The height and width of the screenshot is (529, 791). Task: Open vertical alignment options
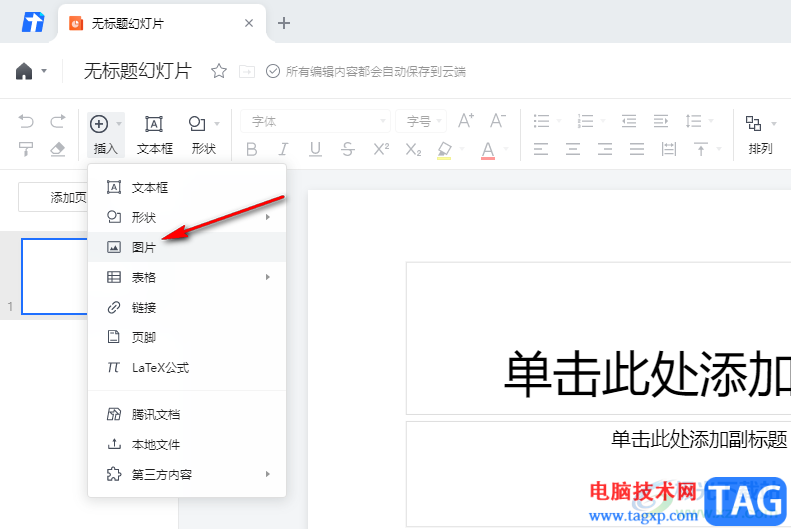tap(701, 149)
